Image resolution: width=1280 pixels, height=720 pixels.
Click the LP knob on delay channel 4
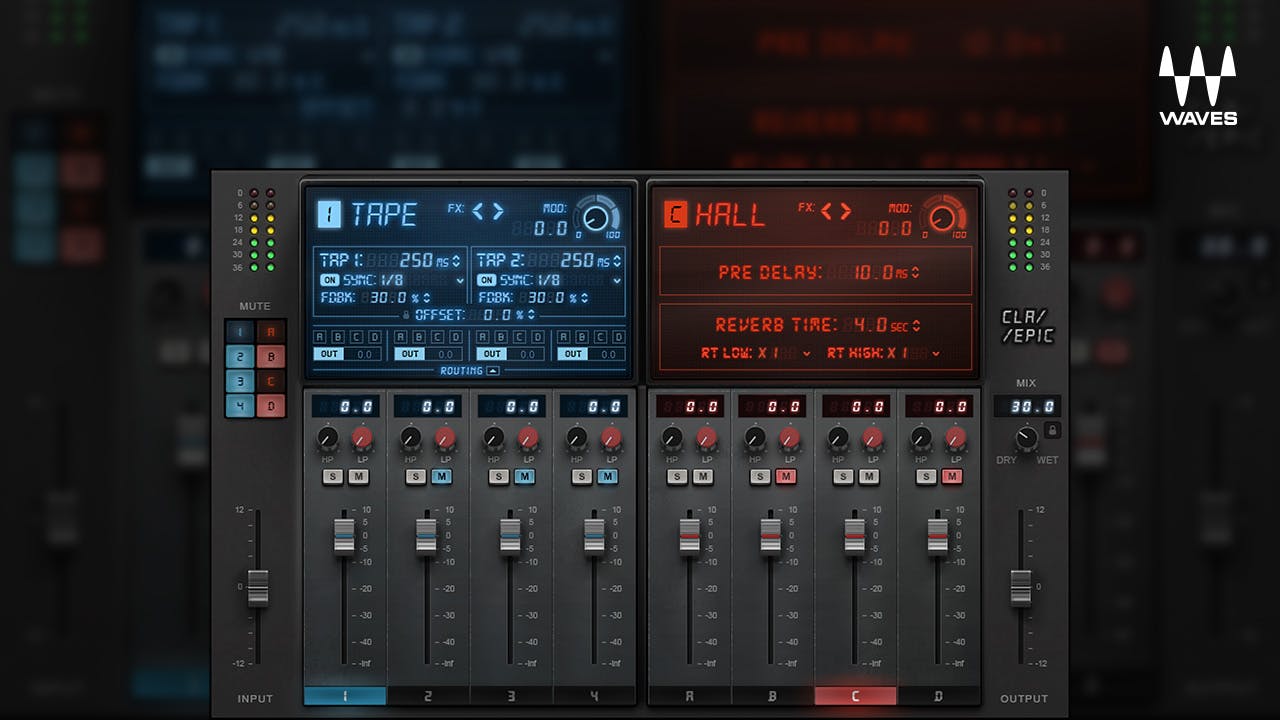pos(611,437)
